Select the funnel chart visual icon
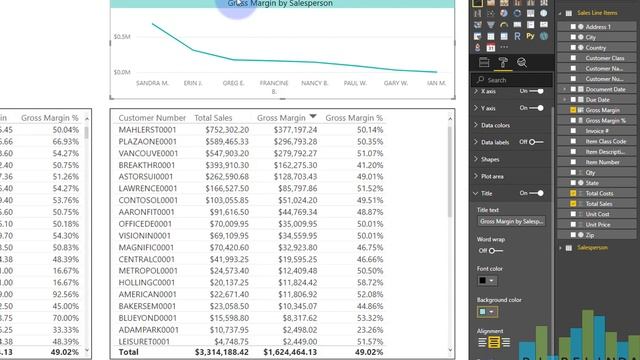This screenshot has width=640, height=360. click(x=491, y=24)
